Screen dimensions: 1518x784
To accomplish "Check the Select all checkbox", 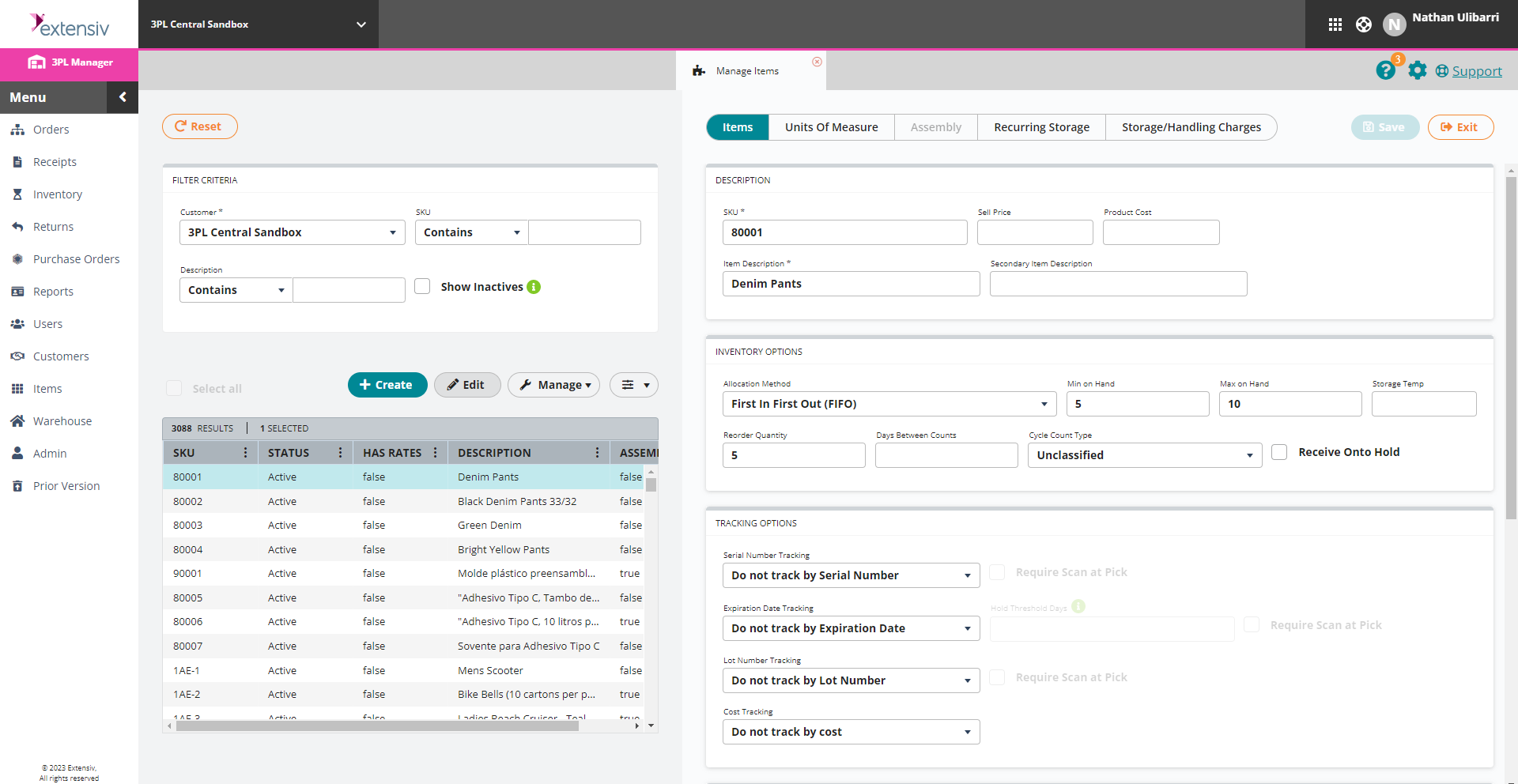I will click(x=174, y=388).
